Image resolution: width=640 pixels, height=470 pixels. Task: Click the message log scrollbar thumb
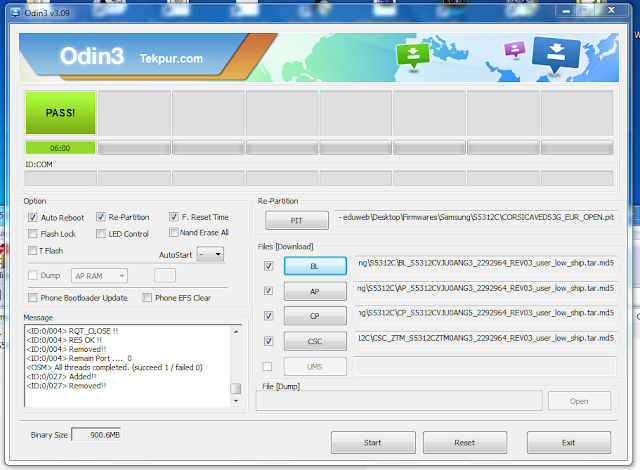click(236, 388)
